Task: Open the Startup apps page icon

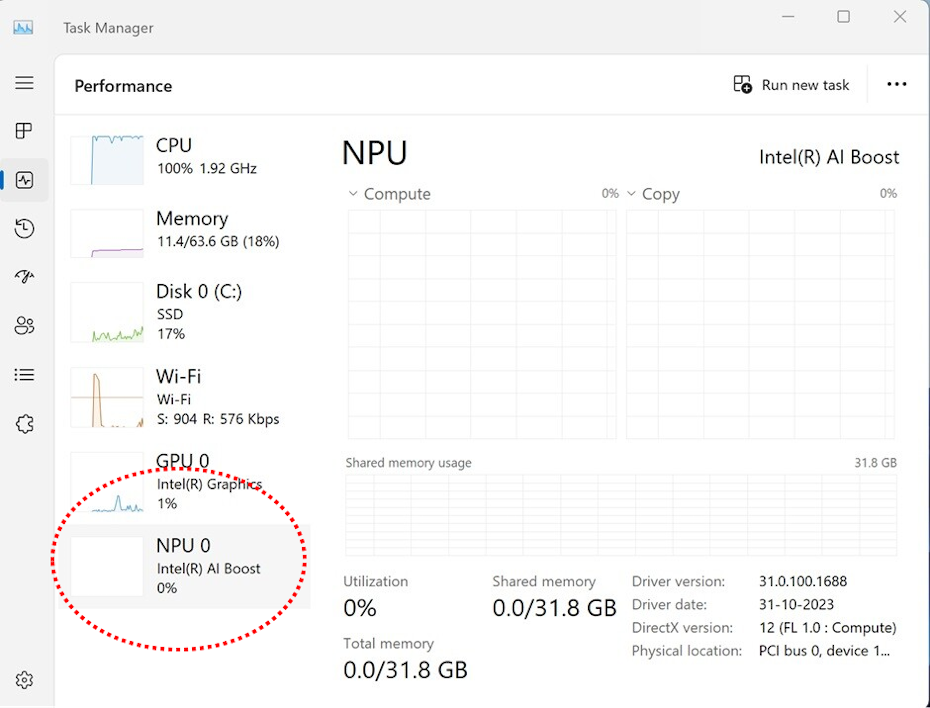Action: [24, 277]
